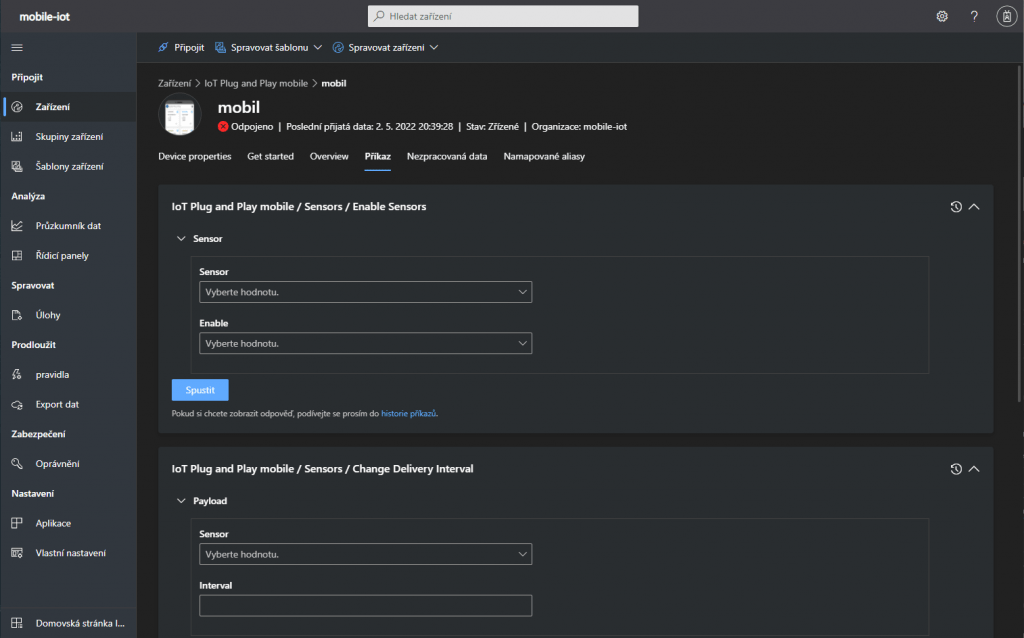The image size is (1024, 638).
Task: Open the user account icon
Action: click(1007, 16)
